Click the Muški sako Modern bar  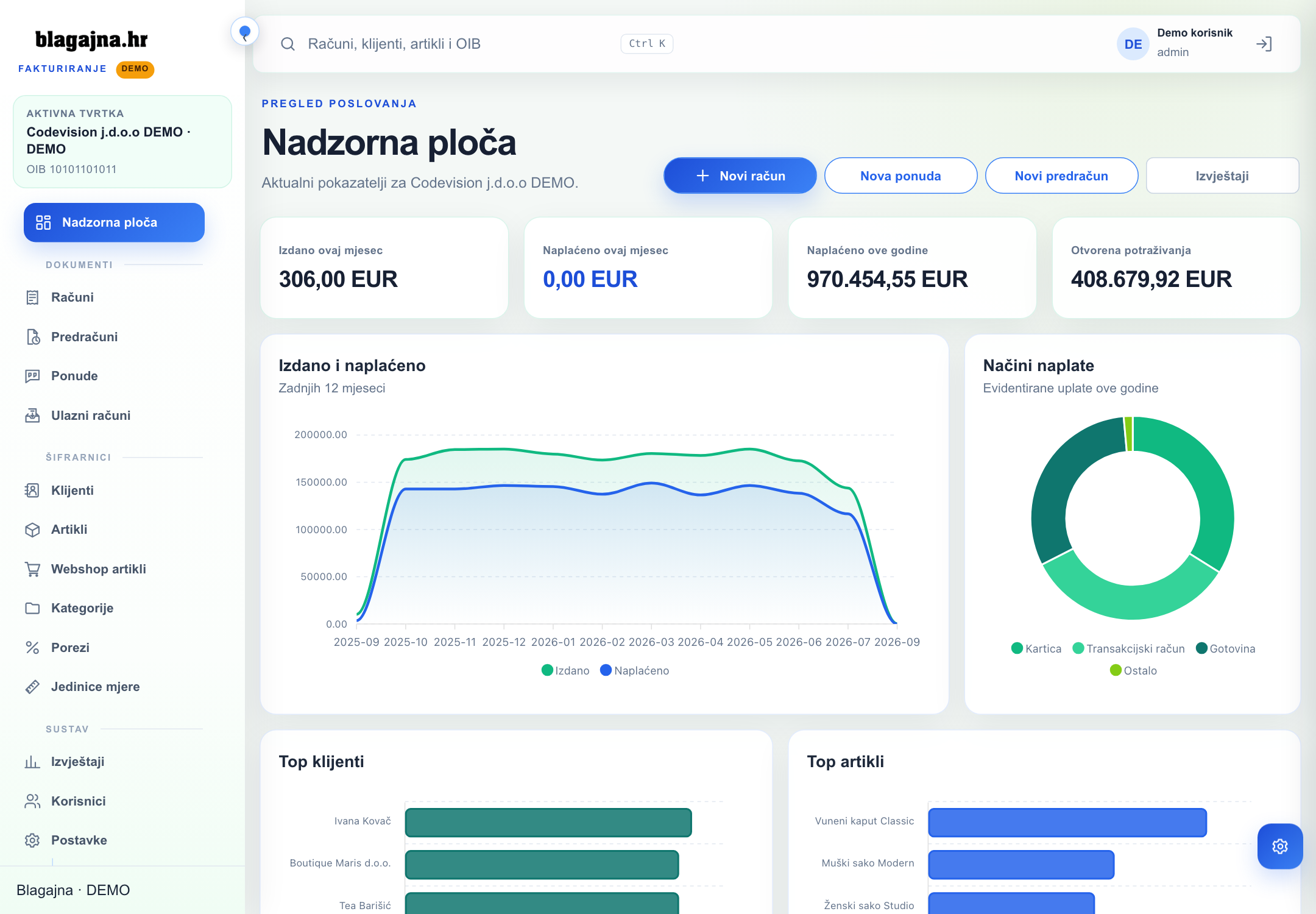click(x=1021, y=865)
